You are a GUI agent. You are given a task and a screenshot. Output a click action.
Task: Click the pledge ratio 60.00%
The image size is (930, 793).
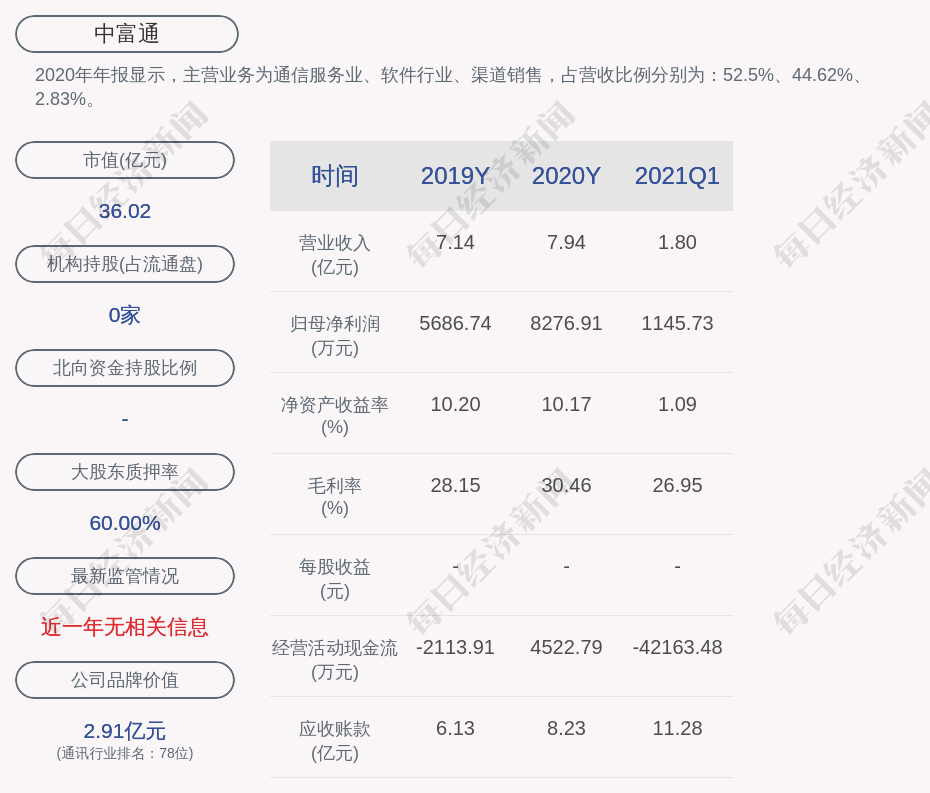tap(125, 523)
